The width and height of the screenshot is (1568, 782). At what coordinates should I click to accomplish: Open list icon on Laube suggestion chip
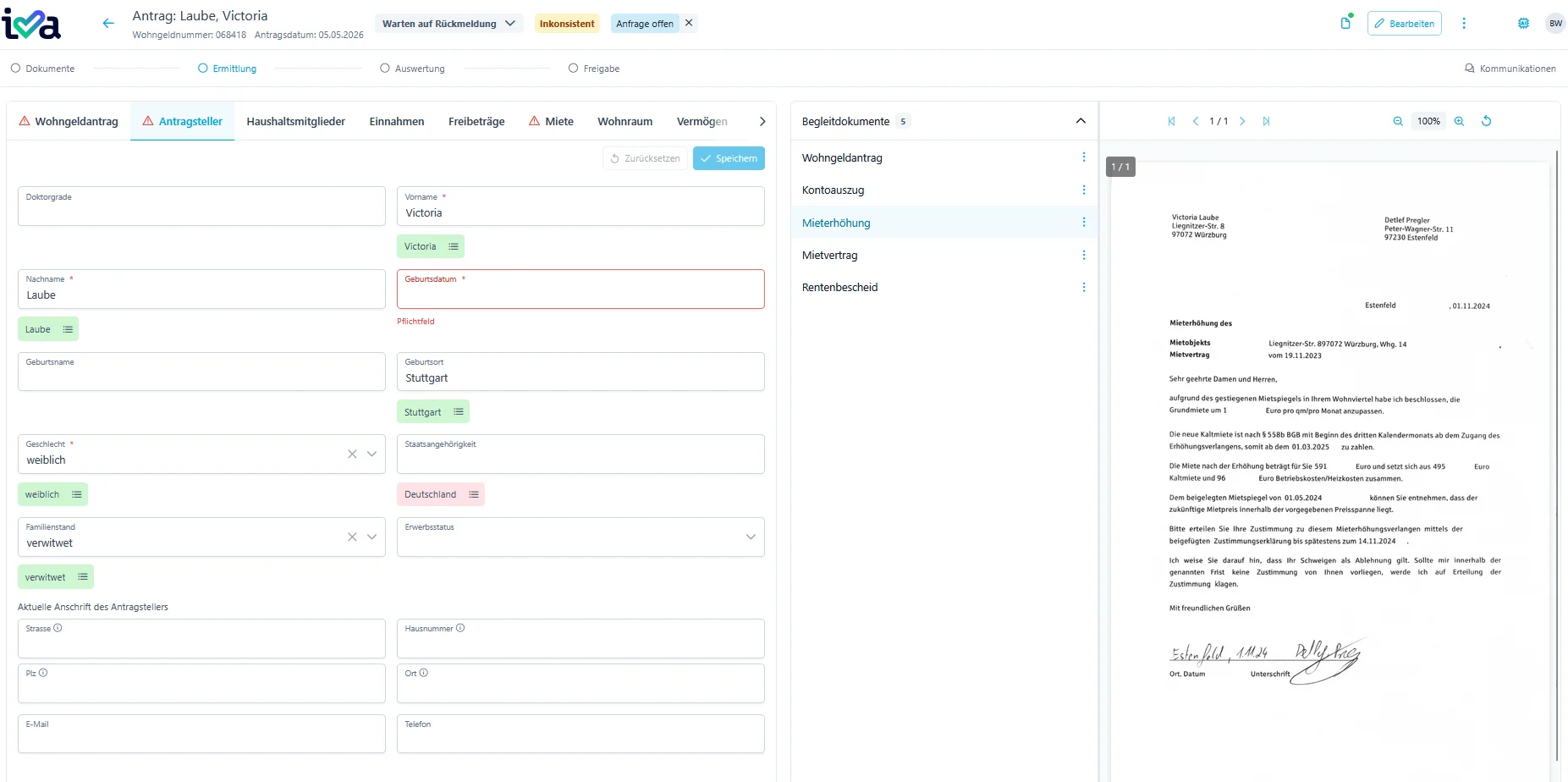click(x=68, y=329)
